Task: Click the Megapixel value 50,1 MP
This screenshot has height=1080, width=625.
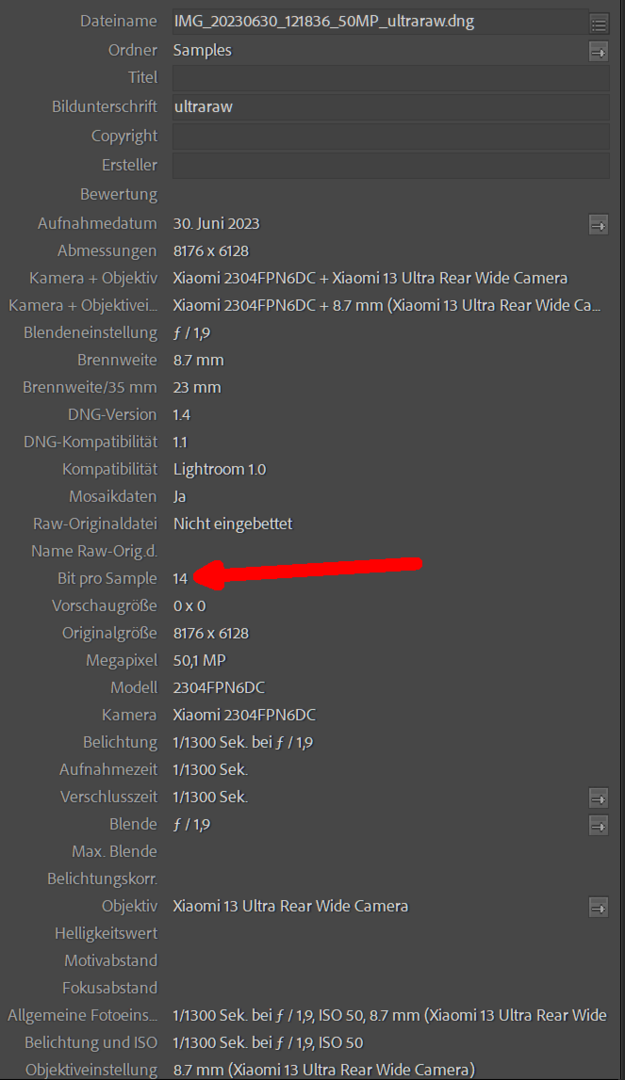Action: tap(199, 660)
